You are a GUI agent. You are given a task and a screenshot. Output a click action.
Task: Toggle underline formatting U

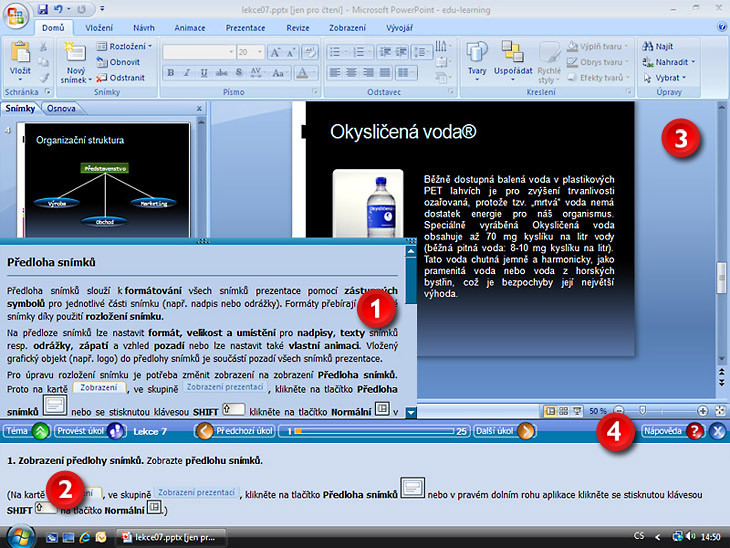tap(204, 73)
